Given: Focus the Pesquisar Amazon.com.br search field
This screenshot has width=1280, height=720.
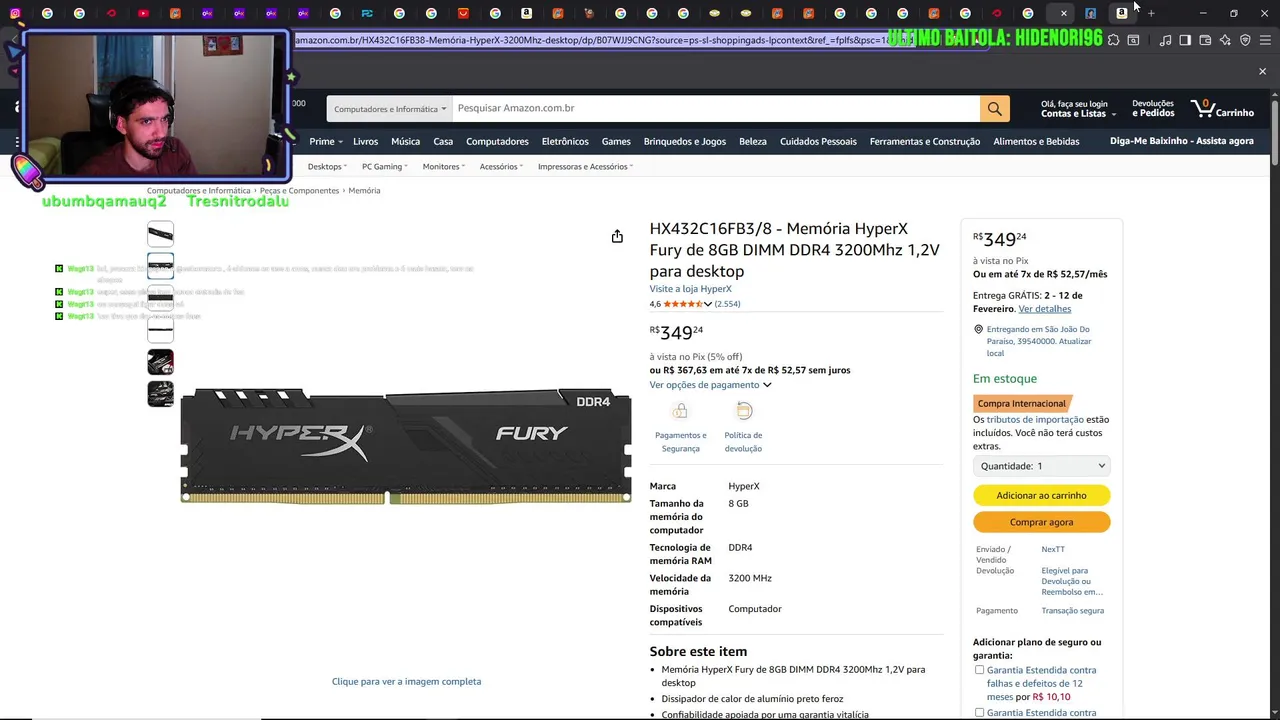Looking at the screenshot, I should tap(716, 108).
